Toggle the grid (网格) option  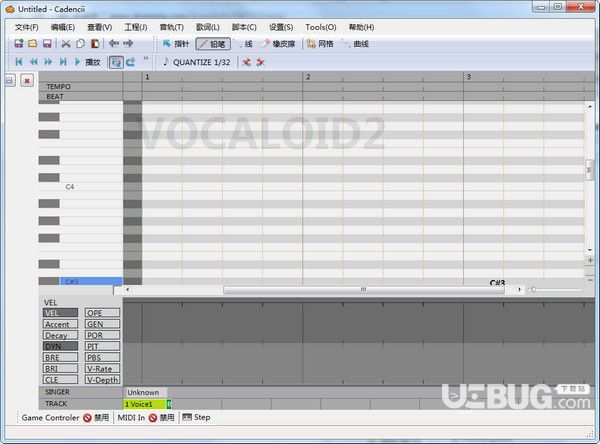click(x=320, y=44)
